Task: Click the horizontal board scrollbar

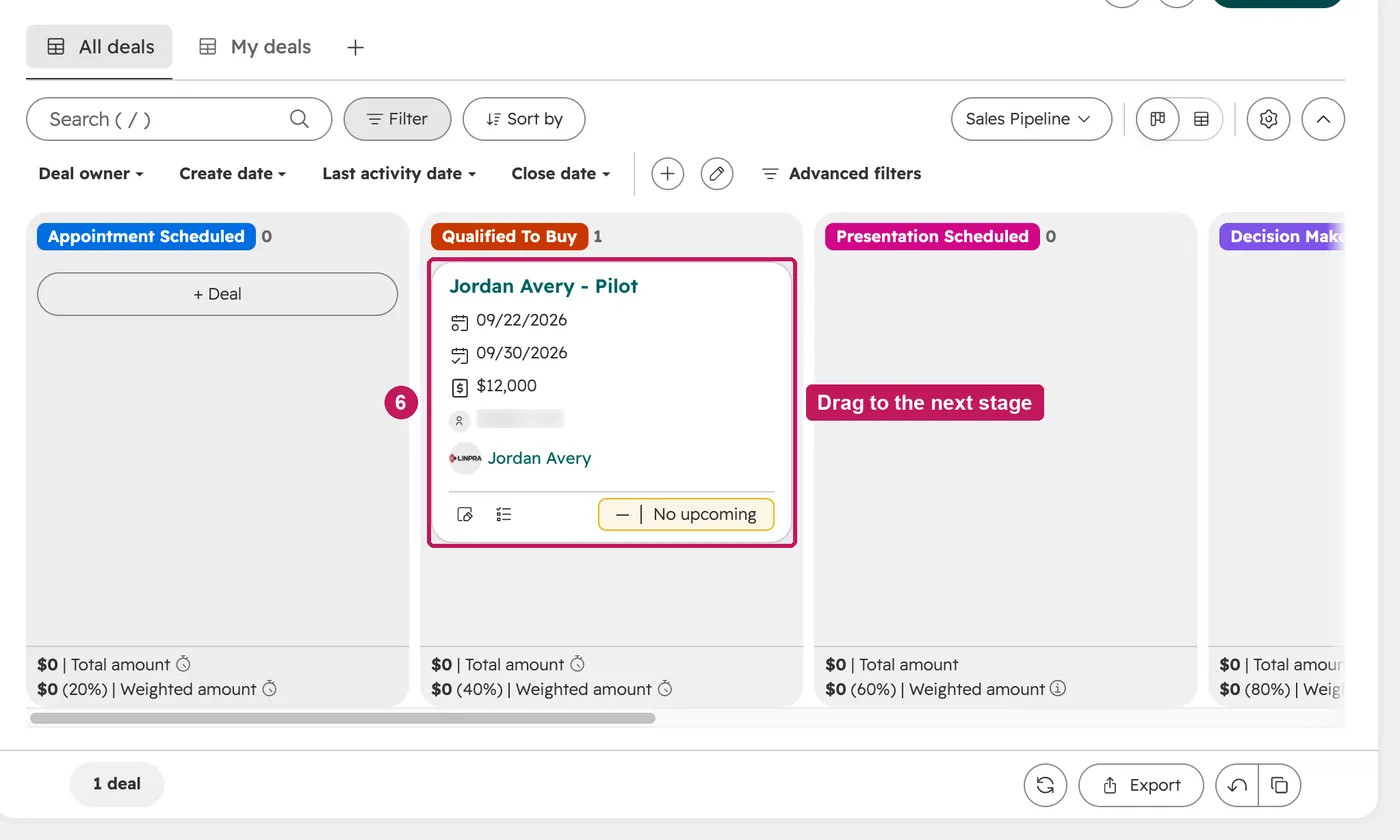Action: pyautogui.click(x=342, y=718)
